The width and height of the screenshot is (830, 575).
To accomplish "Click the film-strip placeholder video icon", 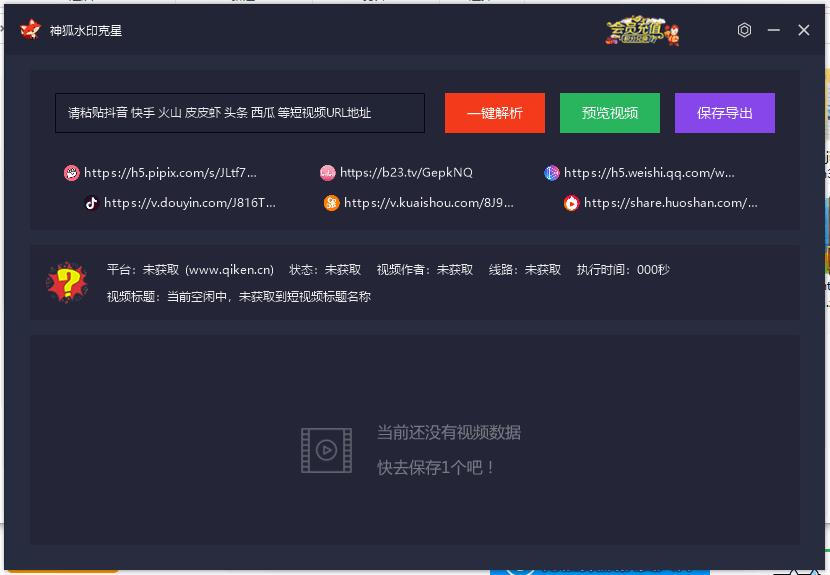I will 327,450.
